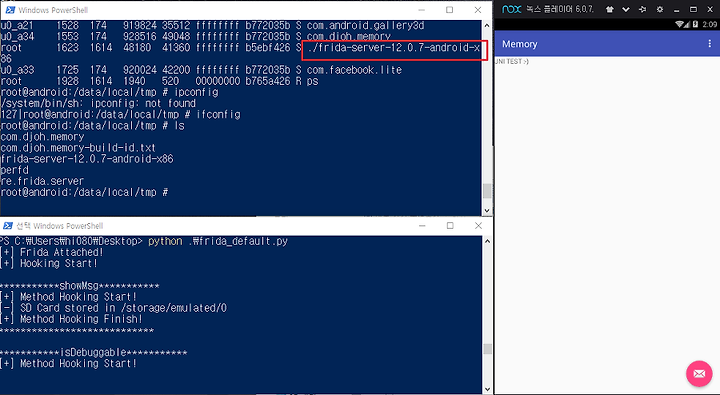Tap the battery icon in Android status bar
The width and height of the screenshot is (720, 395).
coord(695,24)
